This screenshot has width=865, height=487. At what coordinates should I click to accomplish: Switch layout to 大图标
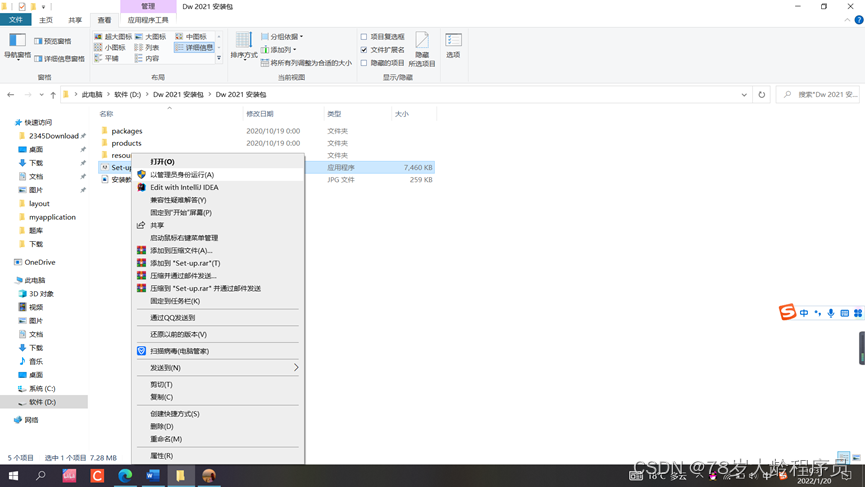(150, 36)
